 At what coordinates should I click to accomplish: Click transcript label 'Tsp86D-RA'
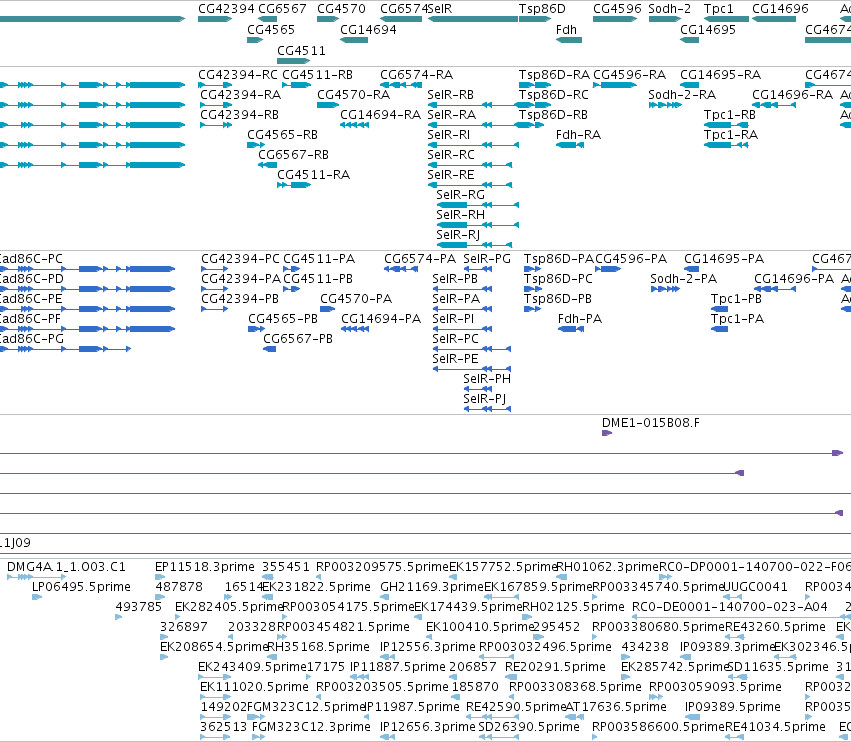pos(554,74)
